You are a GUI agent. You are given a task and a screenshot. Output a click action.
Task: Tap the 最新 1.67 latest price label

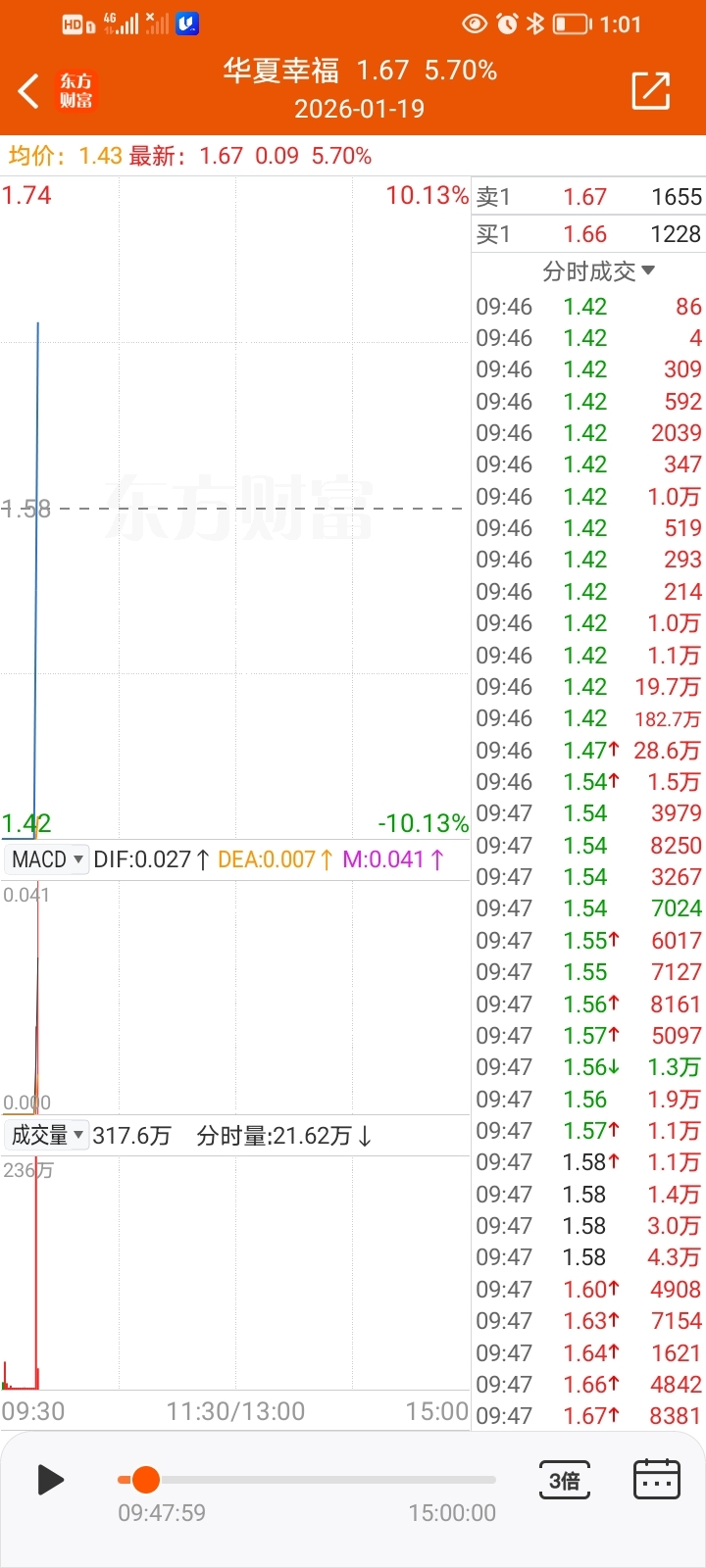point(185,156)
